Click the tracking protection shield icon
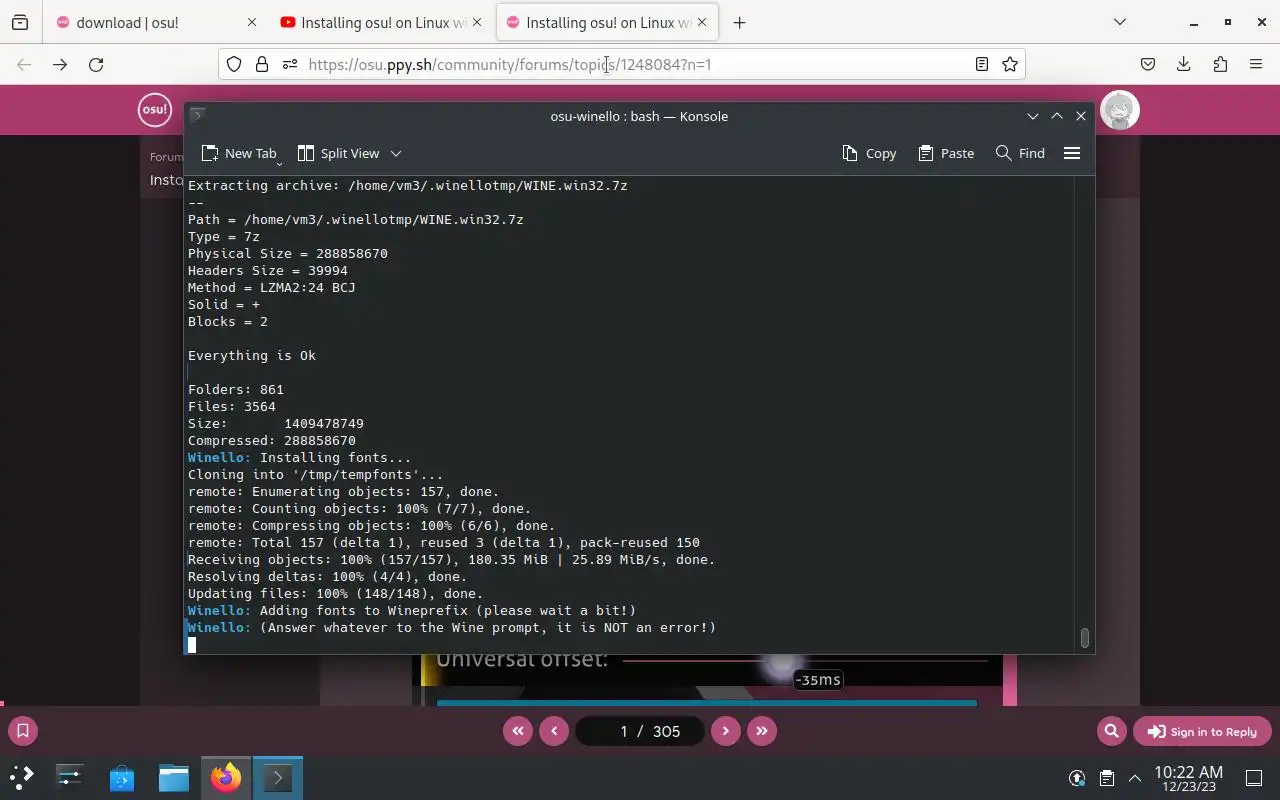Screen dimensions: 1280x800 (x=234, y=64)
